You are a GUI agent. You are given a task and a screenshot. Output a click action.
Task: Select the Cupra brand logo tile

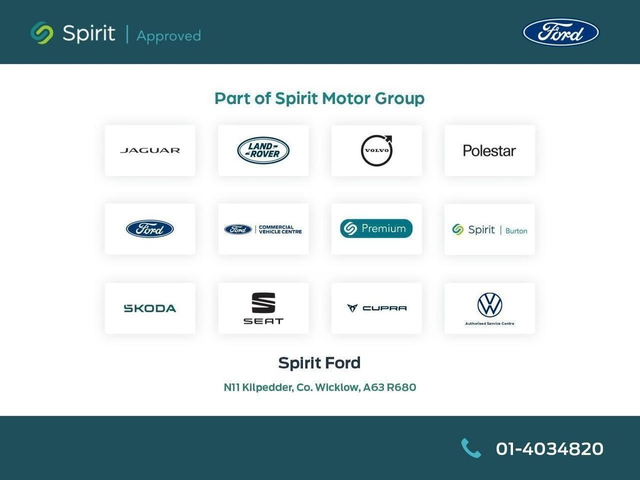pos(376,308)
